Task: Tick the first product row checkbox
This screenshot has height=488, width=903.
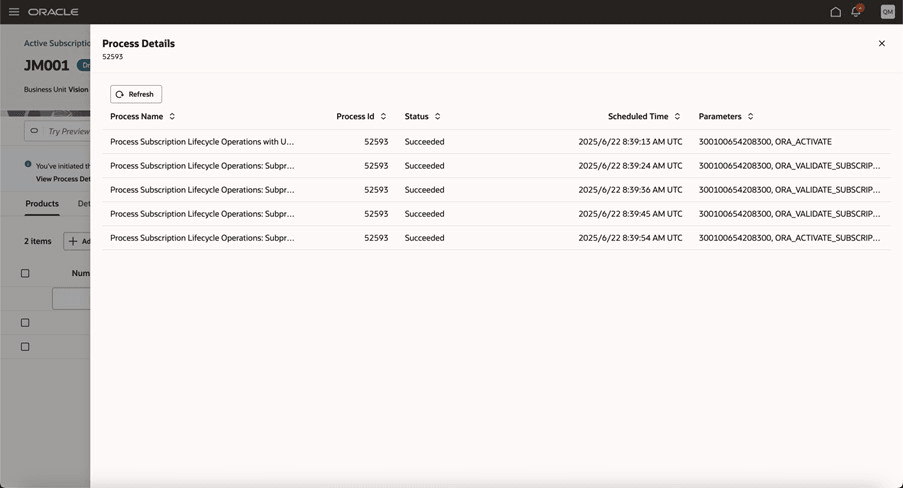Action: pos(25,323)
